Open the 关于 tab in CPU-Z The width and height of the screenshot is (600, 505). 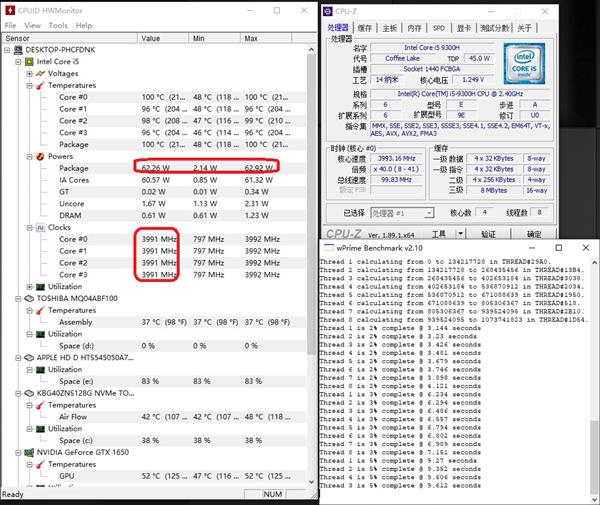click(x=524, y=28)
